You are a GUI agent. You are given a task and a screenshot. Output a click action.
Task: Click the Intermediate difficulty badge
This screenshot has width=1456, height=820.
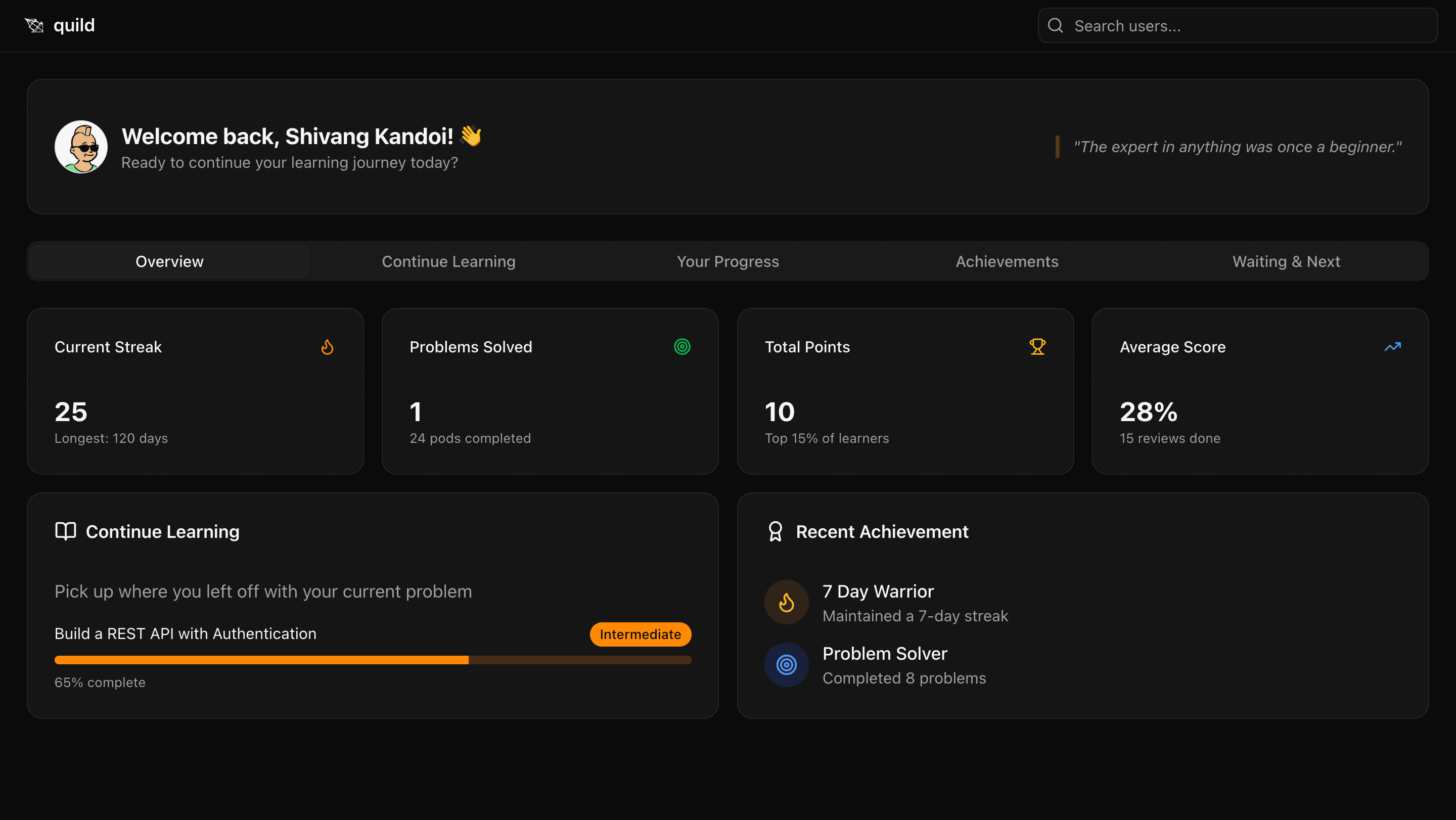click(640, 634)
